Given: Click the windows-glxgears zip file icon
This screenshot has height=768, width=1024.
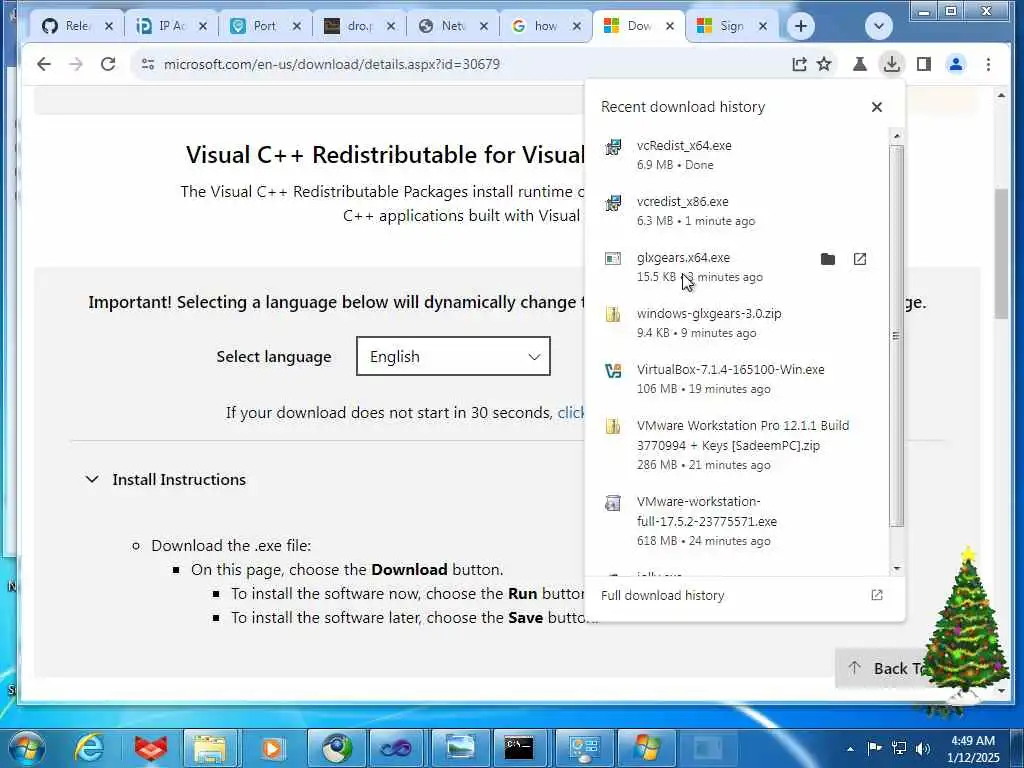Looking at the screenshot, I should pyautogui.click(x=613, y=315).
